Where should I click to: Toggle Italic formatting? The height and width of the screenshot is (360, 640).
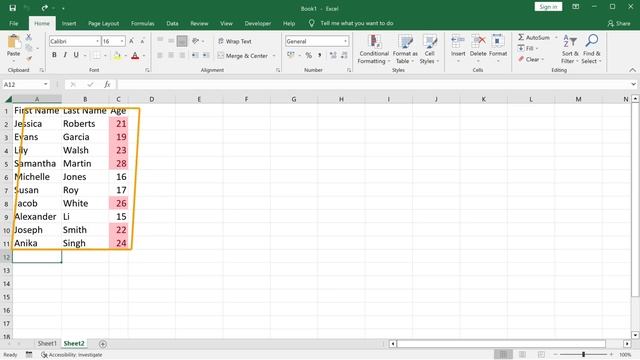65,55
